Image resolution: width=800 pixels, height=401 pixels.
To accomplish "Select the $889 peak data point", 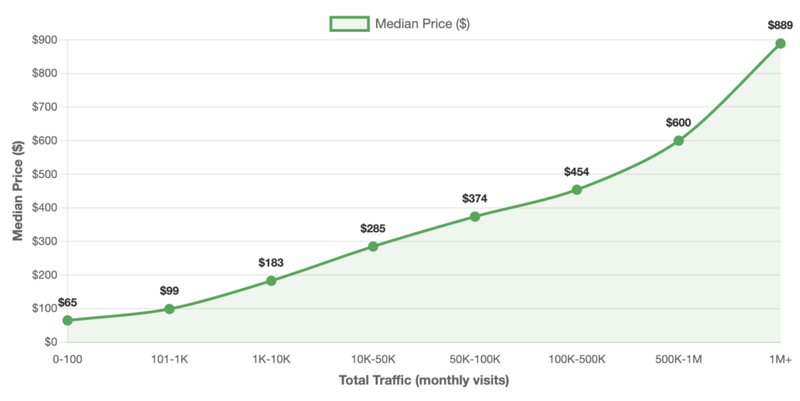I will (780, 43).
